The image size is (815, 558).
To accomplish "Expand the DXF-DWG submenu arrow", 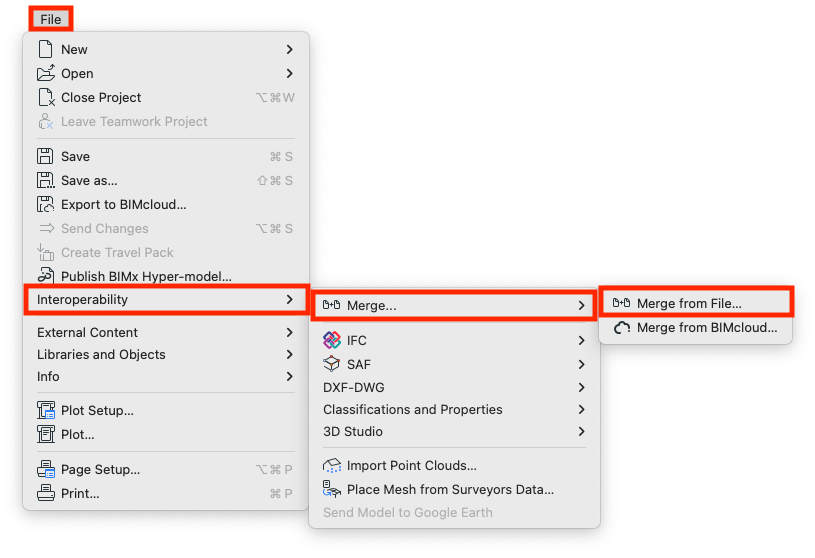I will coord(581,387).
